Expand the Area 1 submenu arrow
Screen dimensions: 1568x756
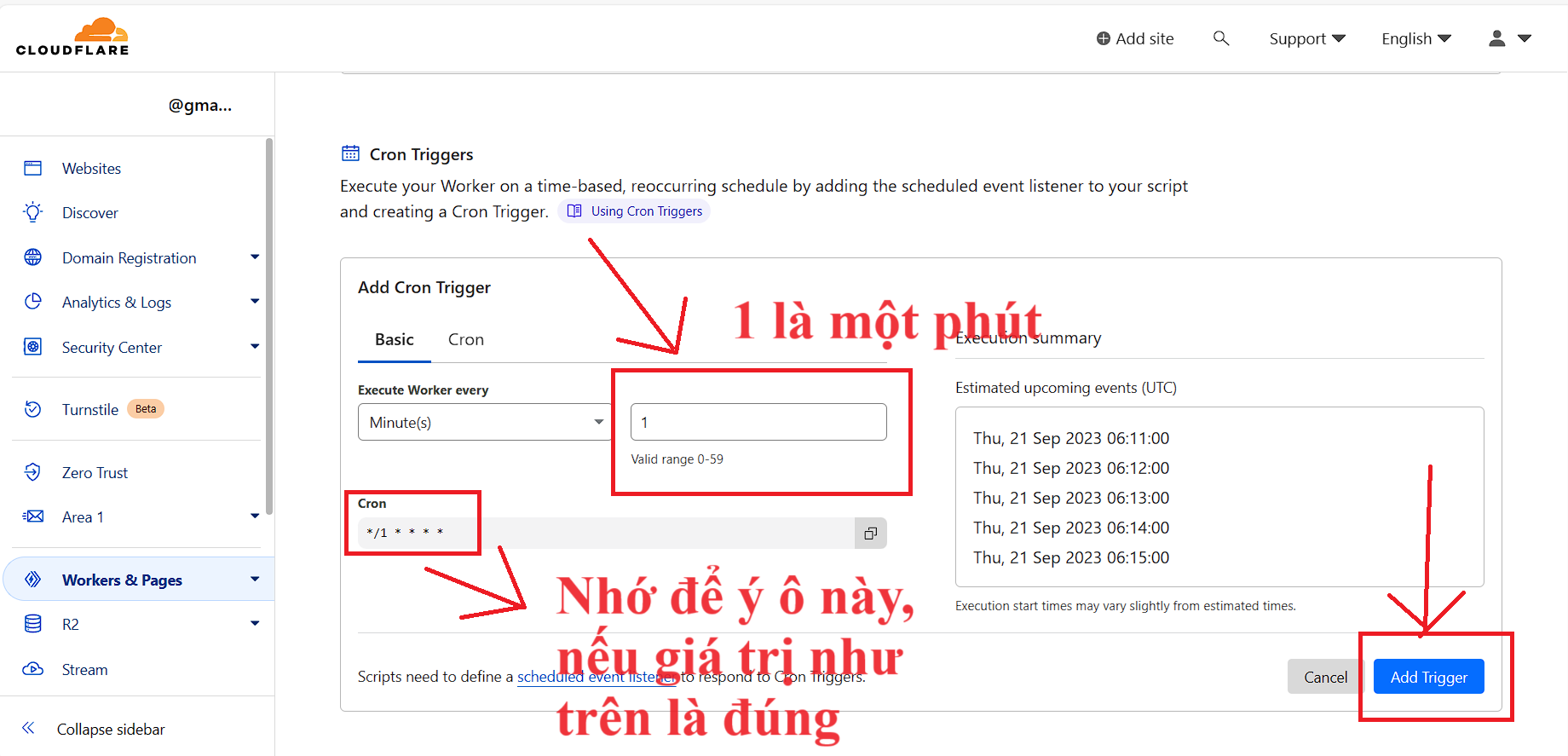pyautogui.click(x=255, y=516)
